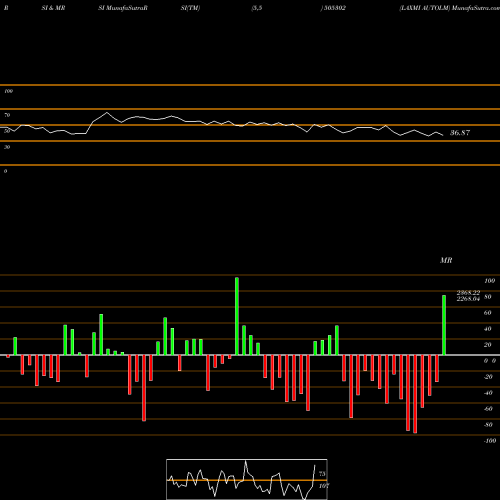This screenshot has height=500, width=500.
Task: Click the RSI line peak above 70
Action: tap(107, 113)
